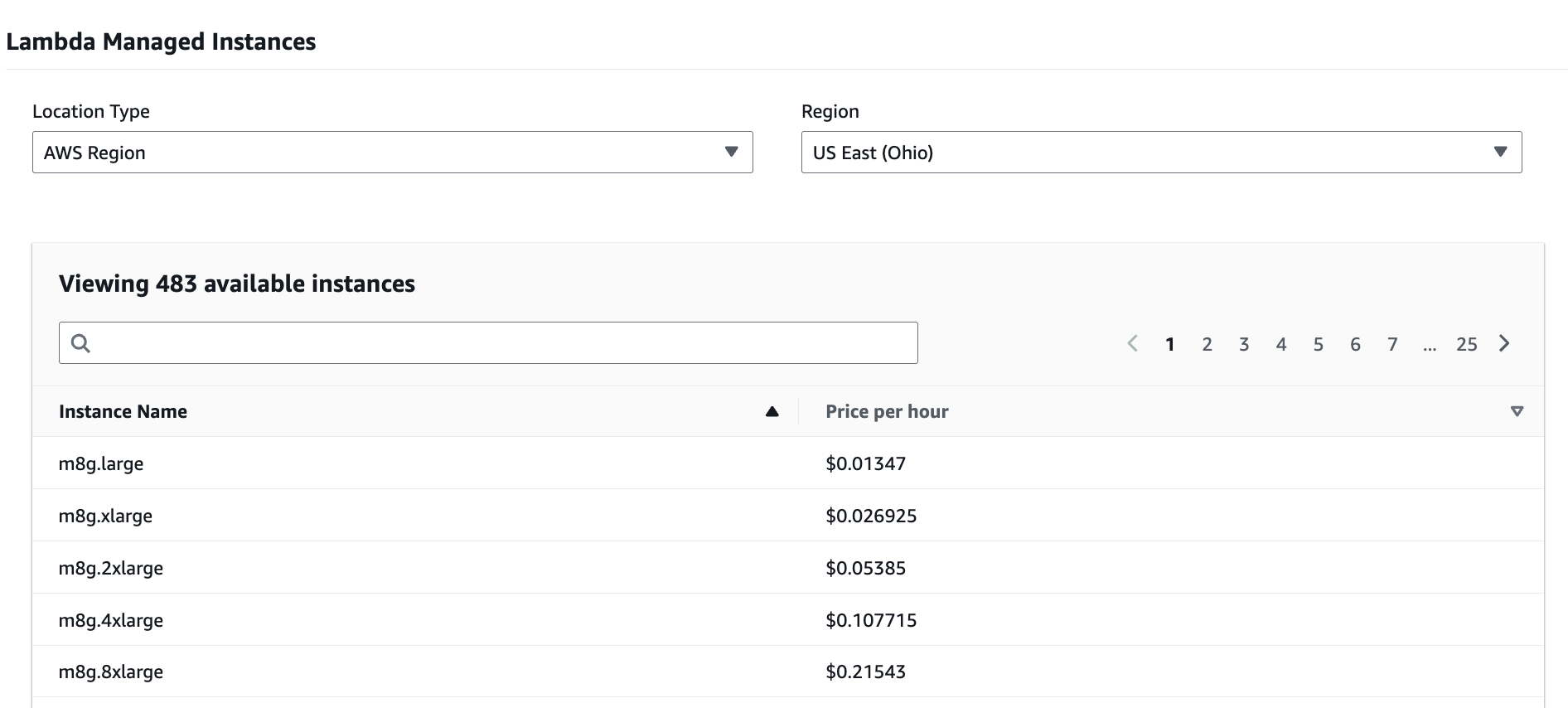The width and height of the screenshot is (1568, 708).
Task: Open the Region dropdown
Action: click(x=1160, y=153)
